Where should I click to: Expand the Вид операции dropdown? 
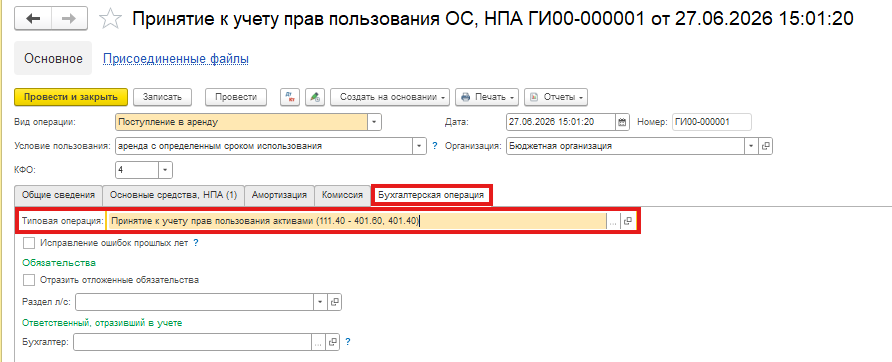point(374,122)
